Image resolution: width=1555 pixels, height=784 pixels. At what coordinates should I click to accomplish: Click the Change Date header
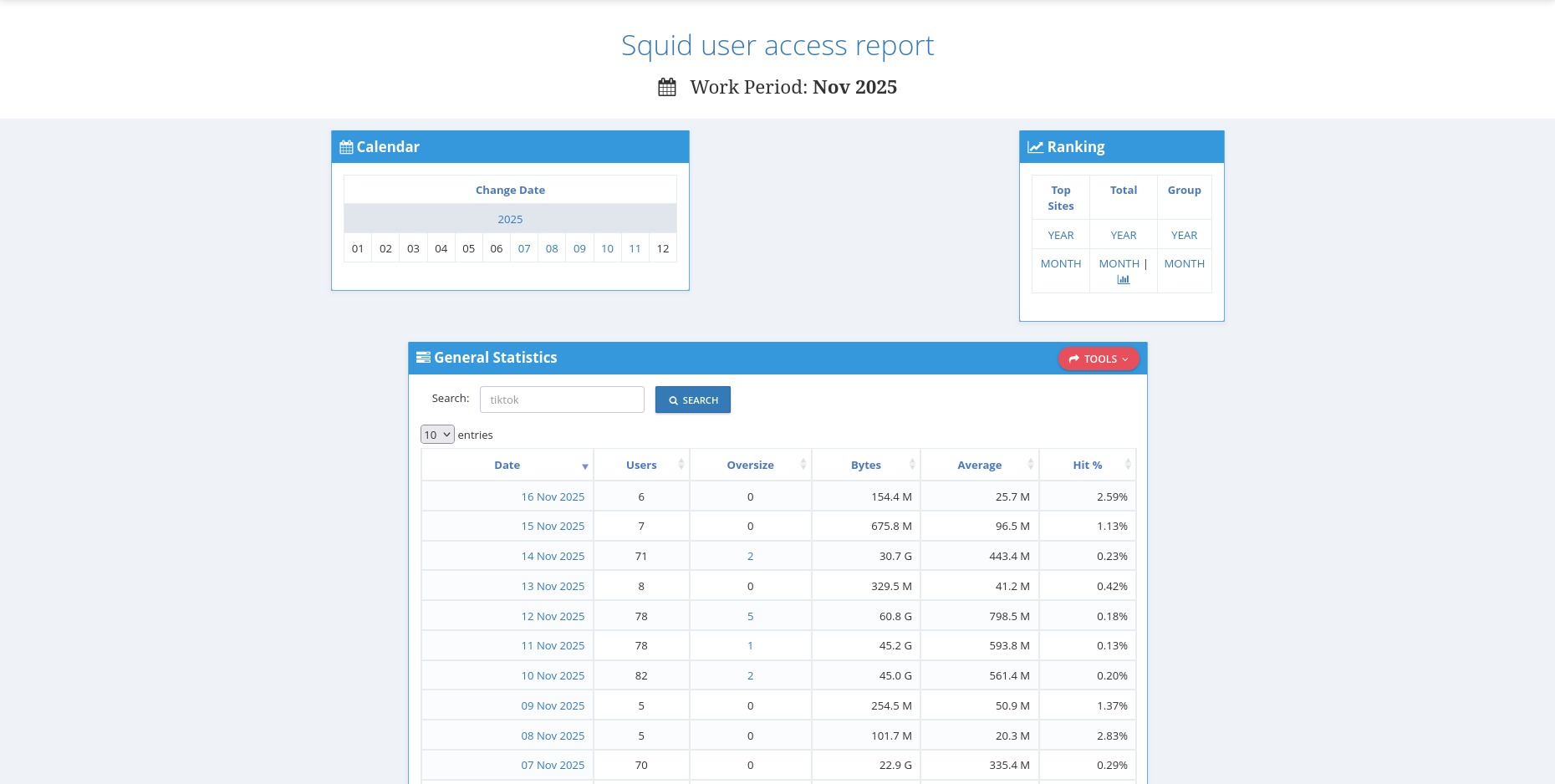(510, 190)
